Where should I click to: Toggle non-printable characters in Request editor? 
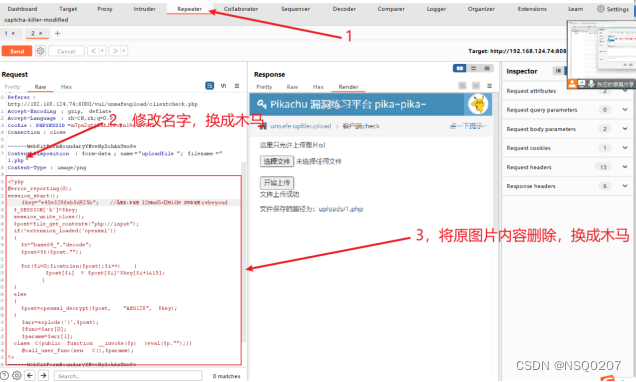[223, 86]
